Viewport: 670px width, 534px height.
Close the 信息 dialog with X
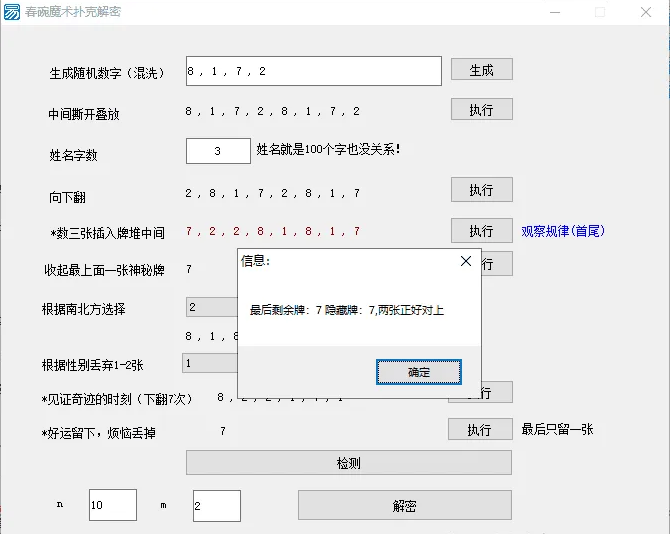[465, 261]
